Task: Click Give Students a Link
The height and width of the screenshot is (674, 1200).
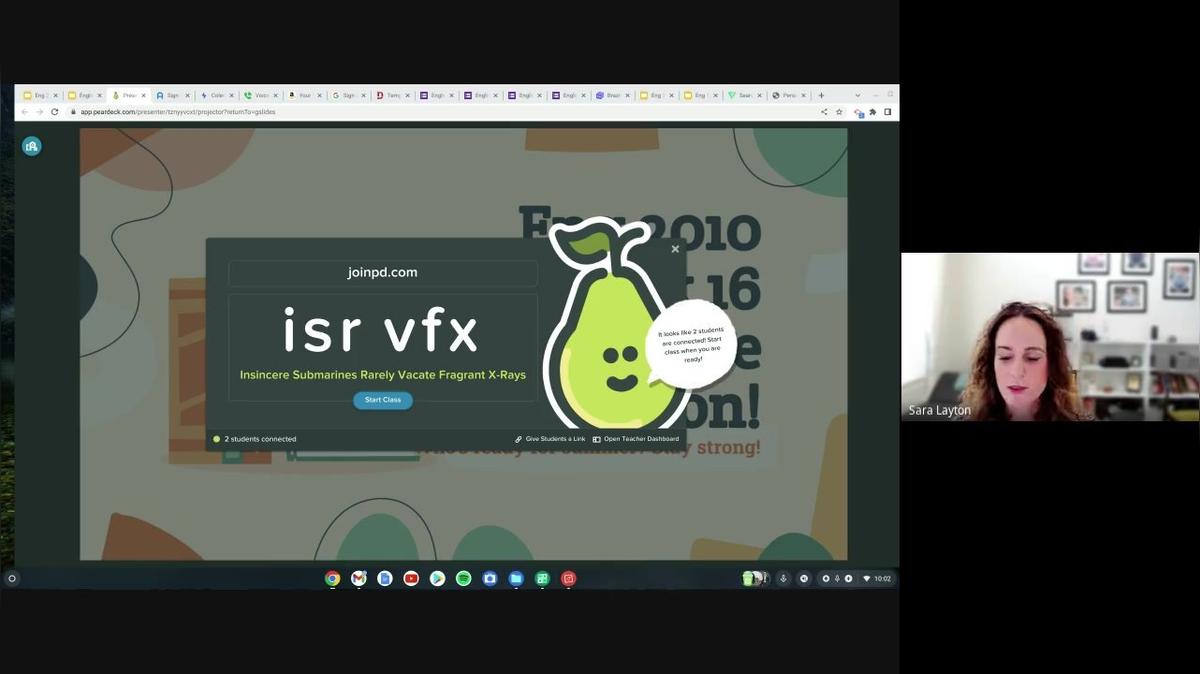Action: click(x=550, y=439)
